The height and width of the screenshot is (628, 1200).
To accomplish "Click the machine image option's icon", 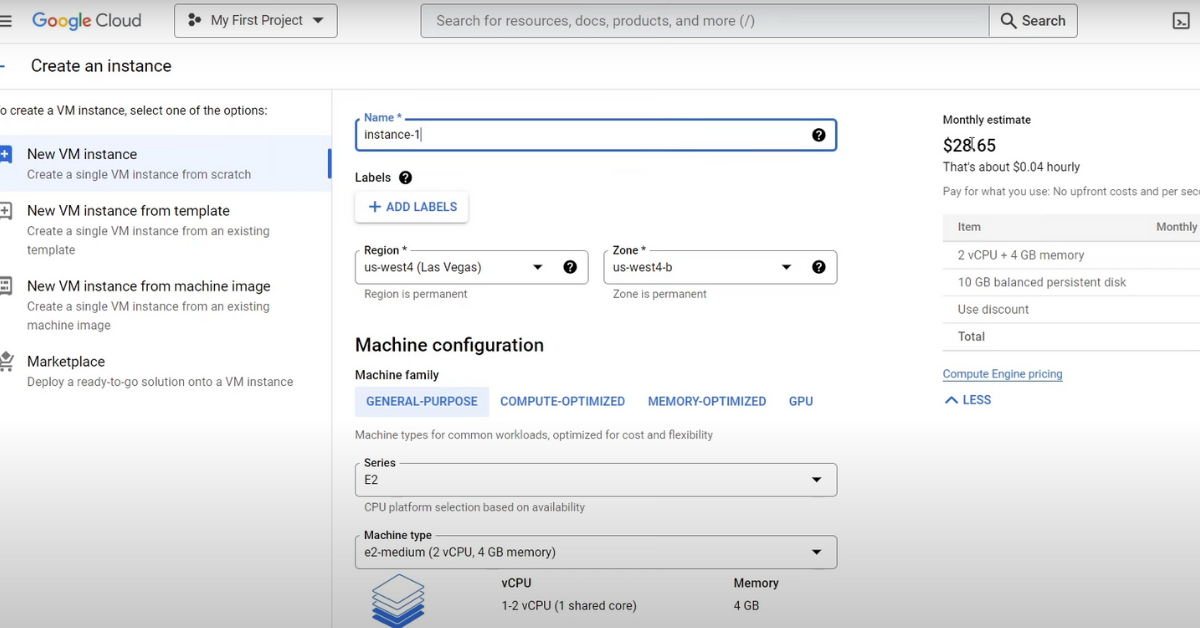I will (x=5, y=286).
